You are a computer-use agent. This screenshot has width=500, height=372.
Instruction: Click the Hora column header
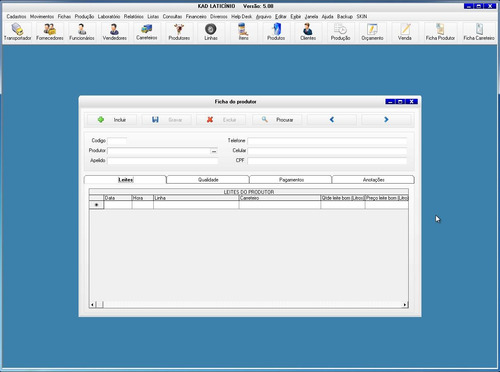(x=143, y=198)
